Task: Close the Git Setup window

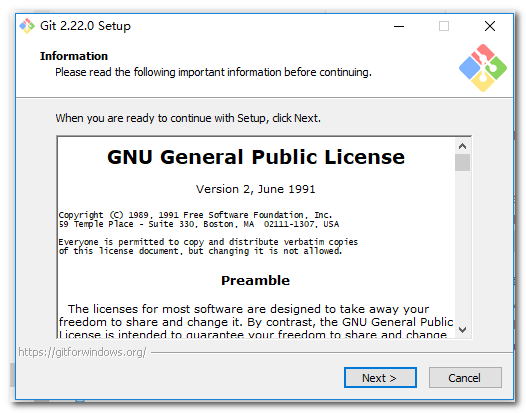Action: tap(490, 26)
